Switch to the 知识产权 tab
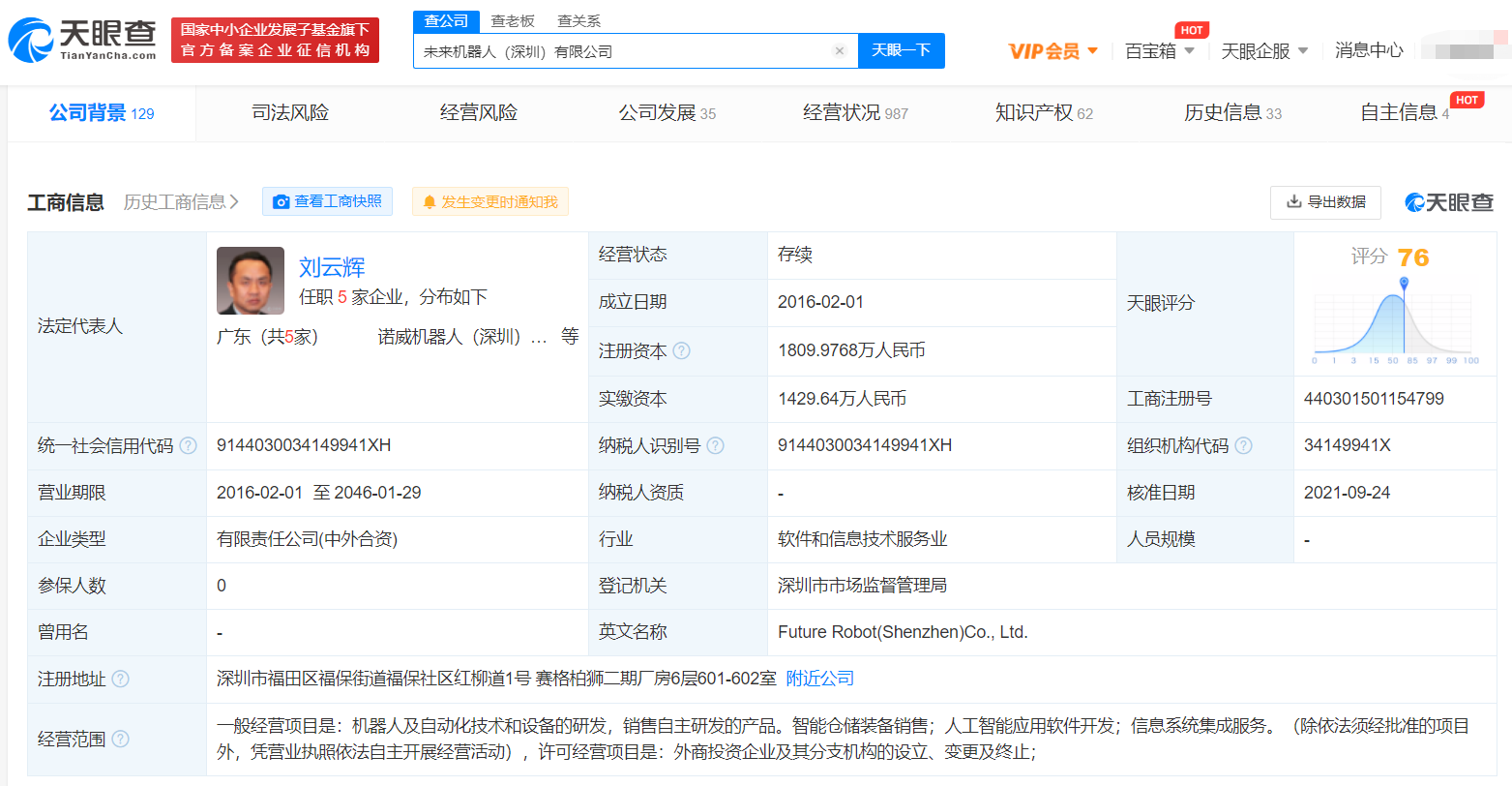 click(1045, 113)
